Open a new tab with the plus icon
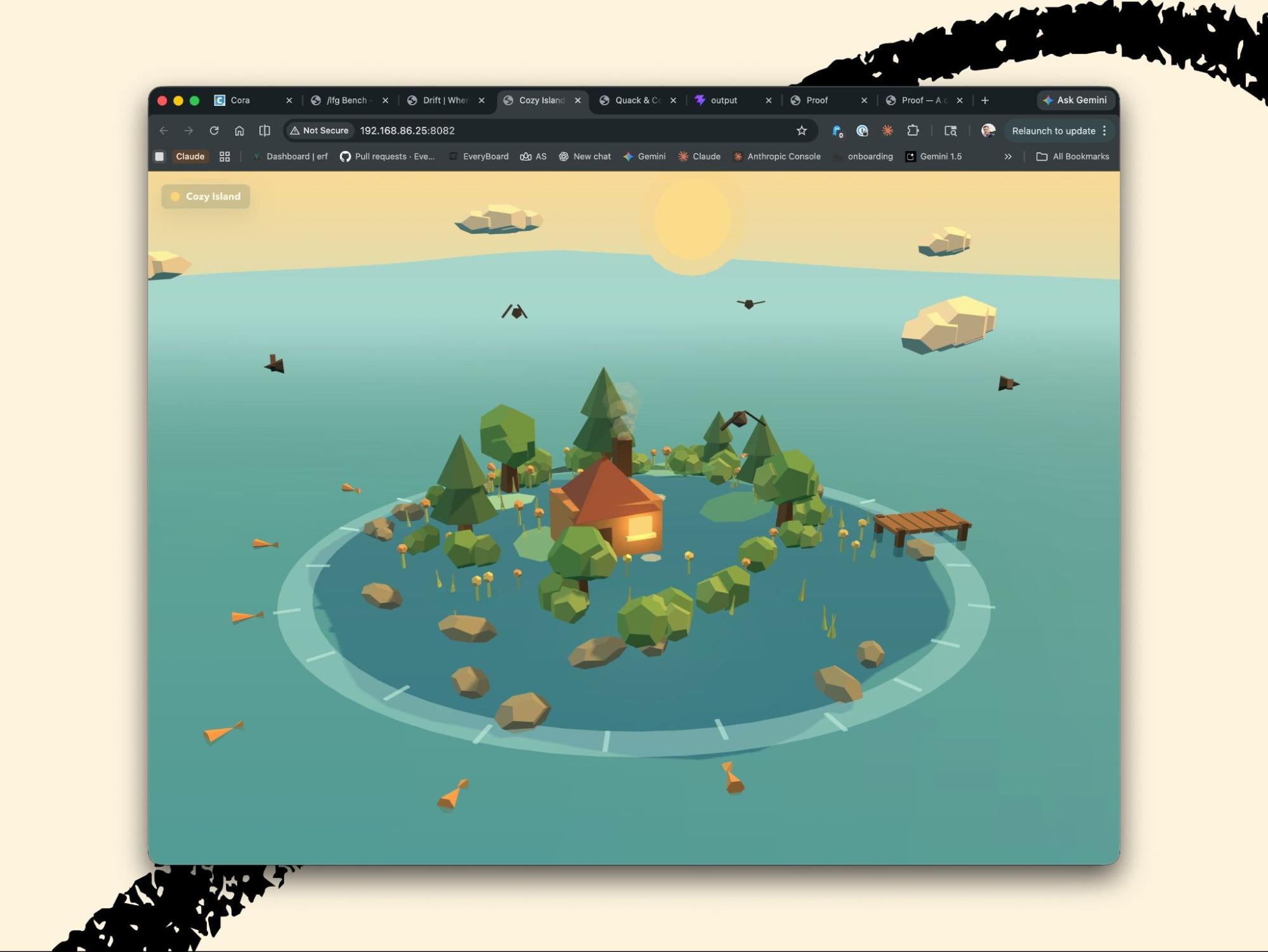The width and height of the screenshot is (1268, 952). (x=984, y=100)
